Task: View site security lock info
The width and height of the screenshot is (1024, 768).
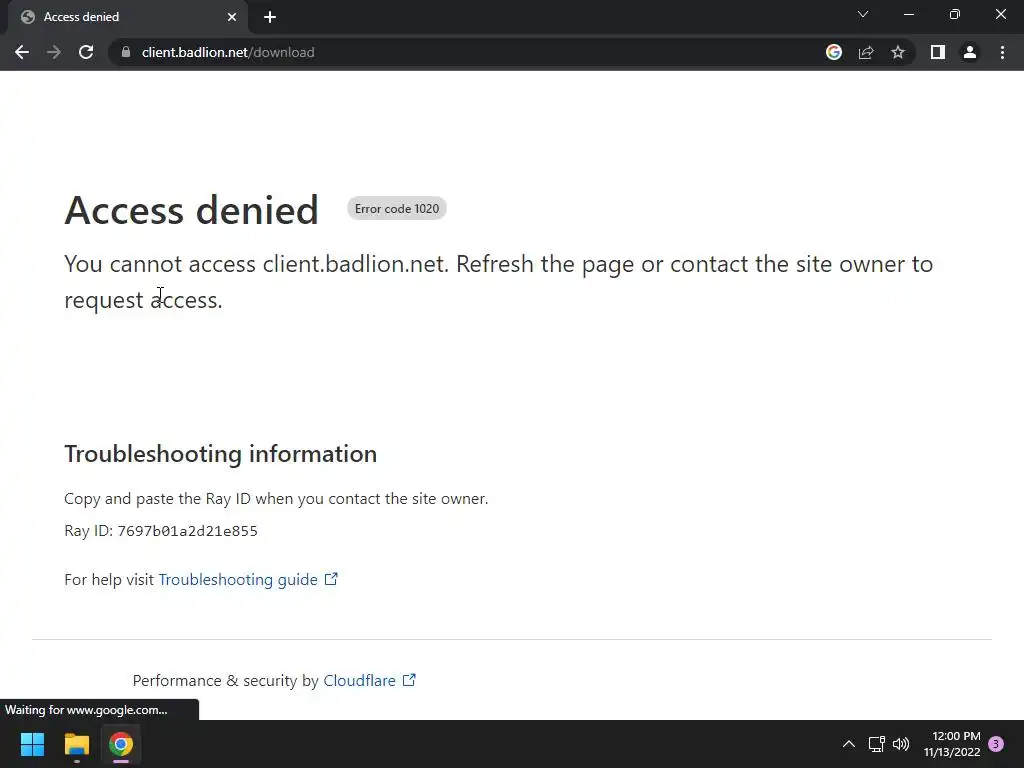Action: [x=126, y=52]
